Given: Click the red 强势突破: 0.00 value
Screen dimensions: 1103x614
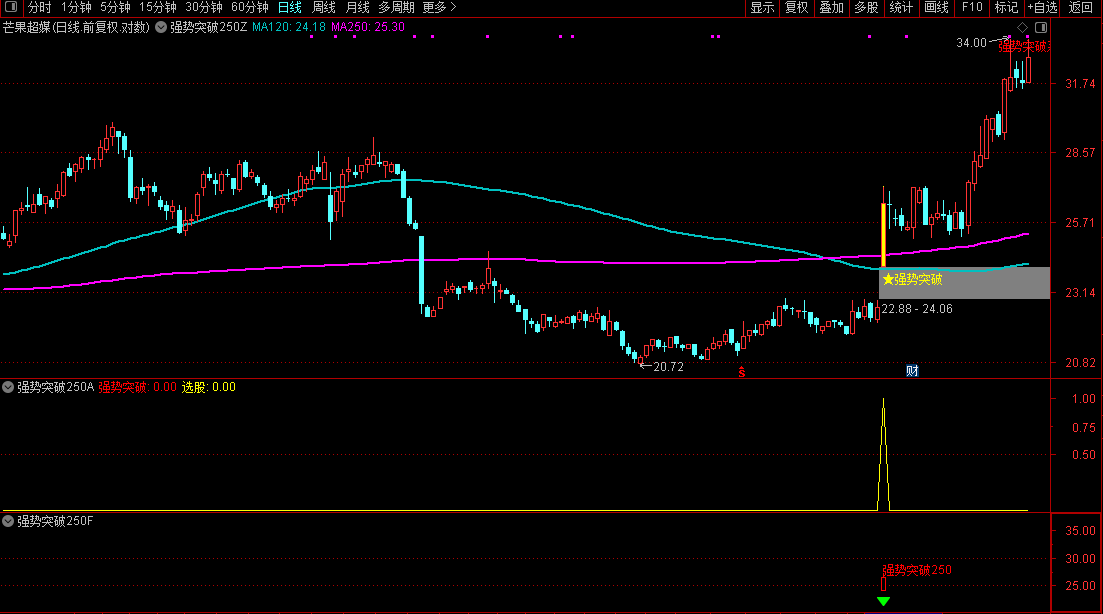Looking at the screenshot, I should (137, 387).
